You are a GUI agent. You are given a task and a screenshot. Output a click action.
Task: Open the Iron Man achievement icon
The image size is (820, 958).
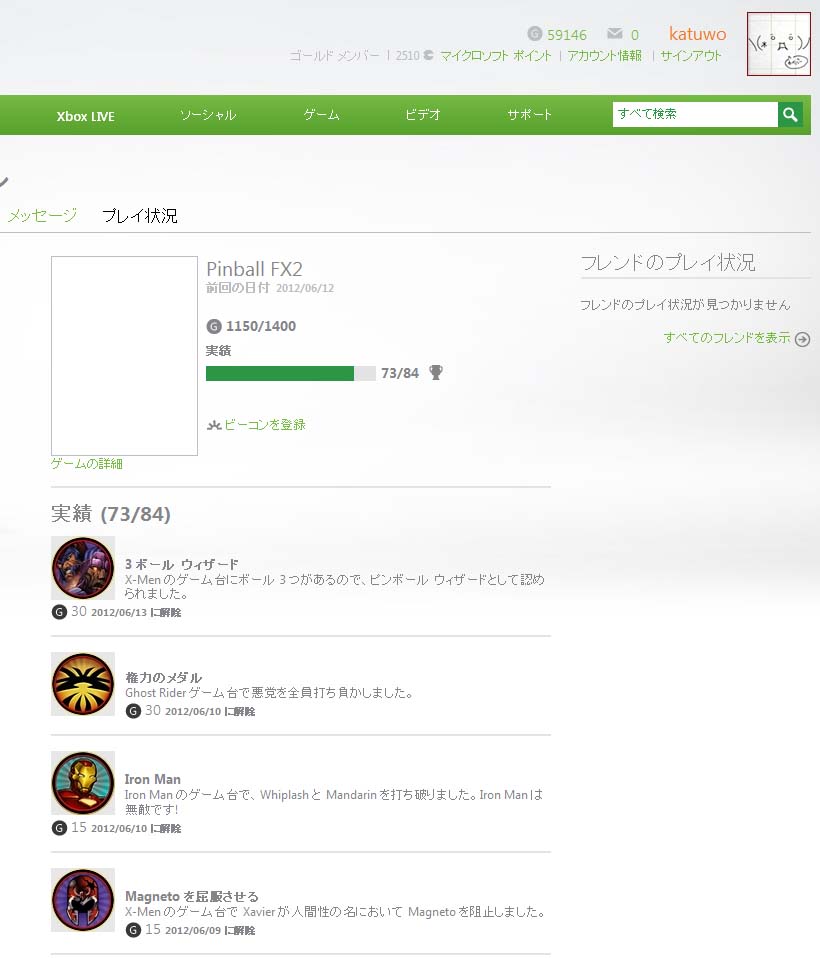click(83, 783)
